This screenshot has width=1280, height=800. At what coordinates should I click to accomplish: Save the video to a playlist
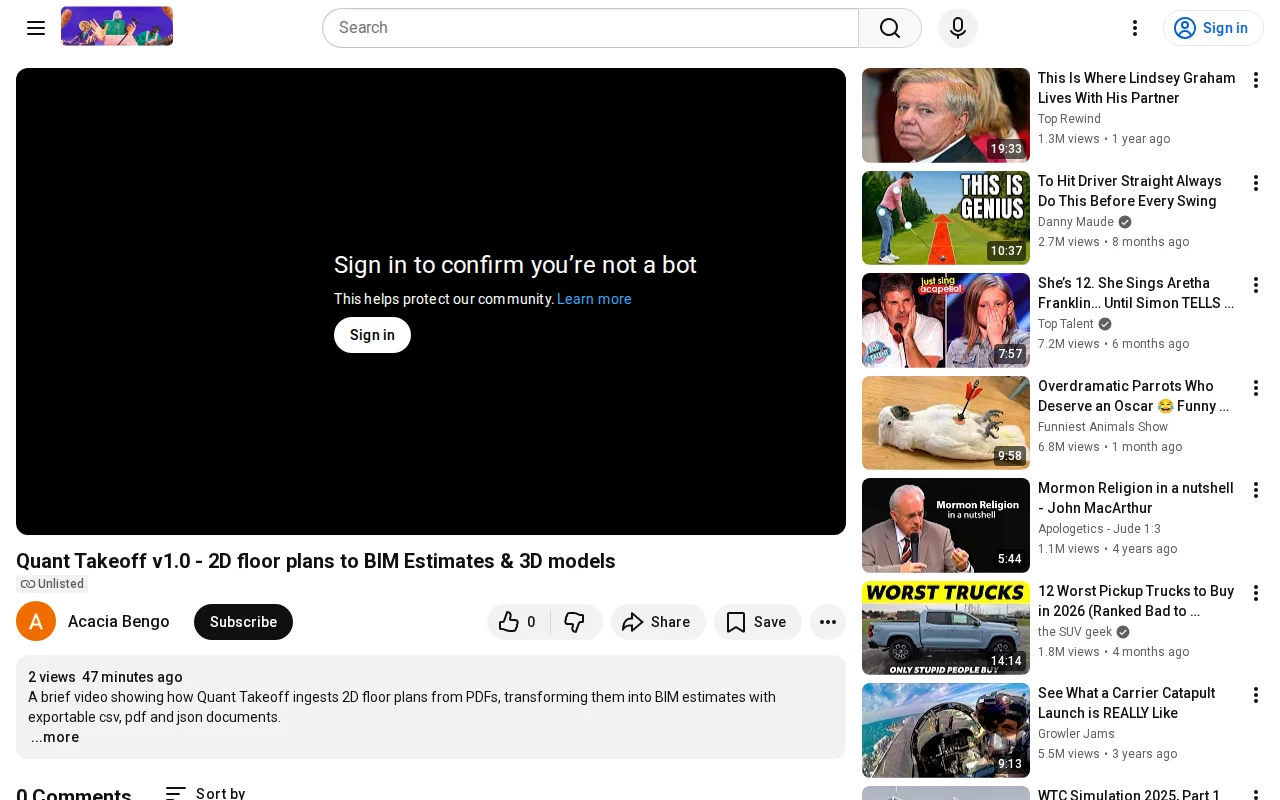pyautogui.click(x=757, y=622)
